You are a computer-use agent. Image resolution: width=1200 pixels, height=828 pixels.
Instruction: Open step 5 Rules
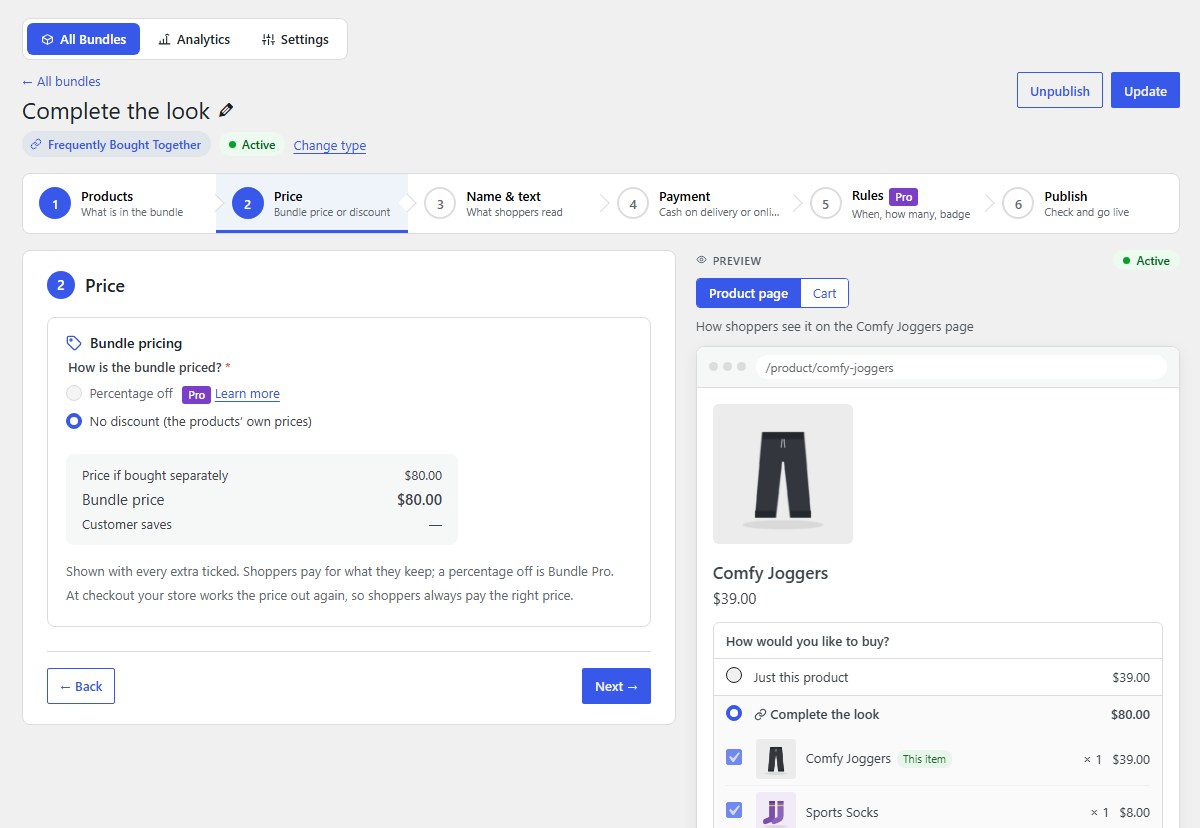[x=891, y=204]
